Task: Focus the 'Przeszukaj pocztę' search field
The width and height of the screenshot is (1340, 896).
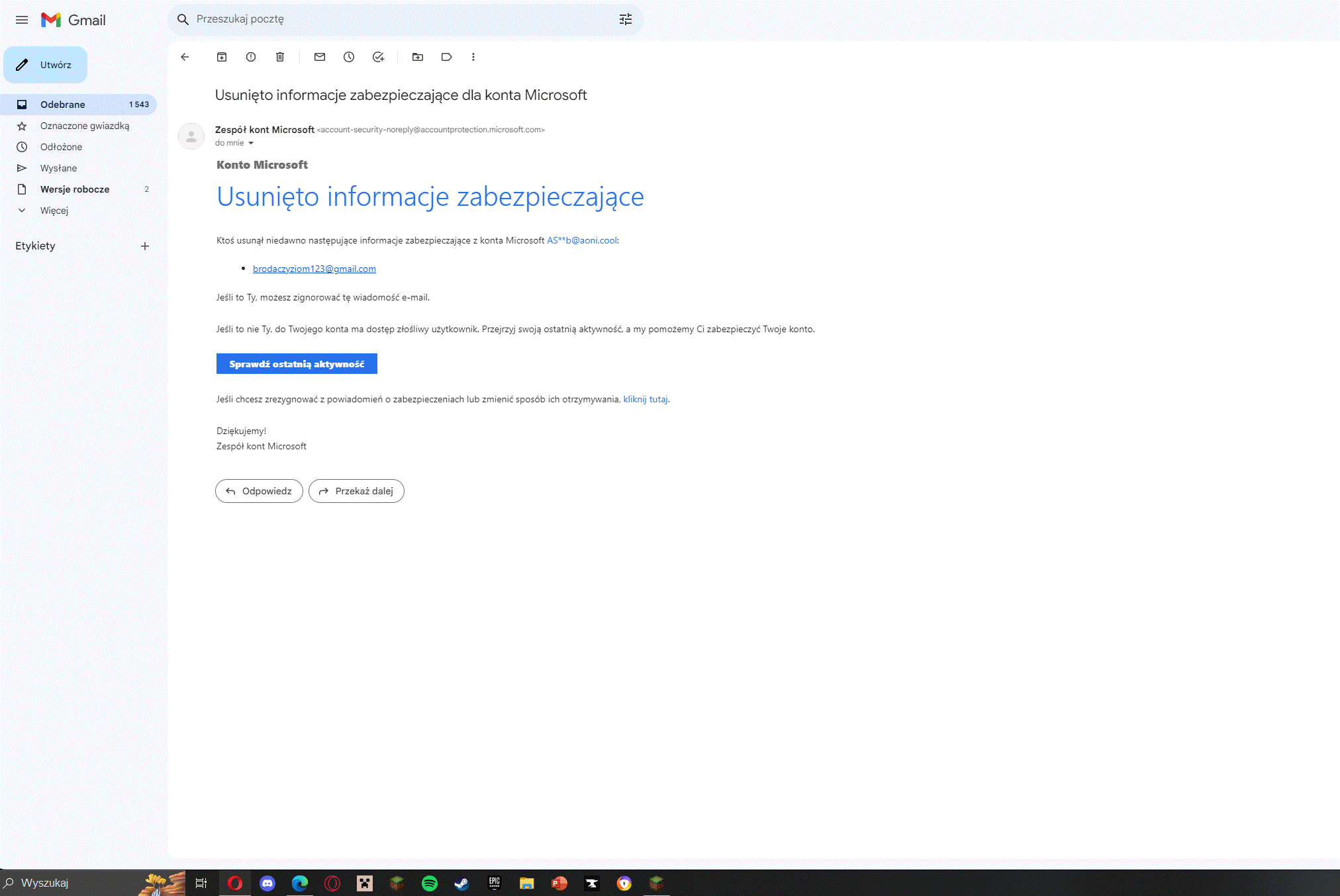Action: [404, 19]
